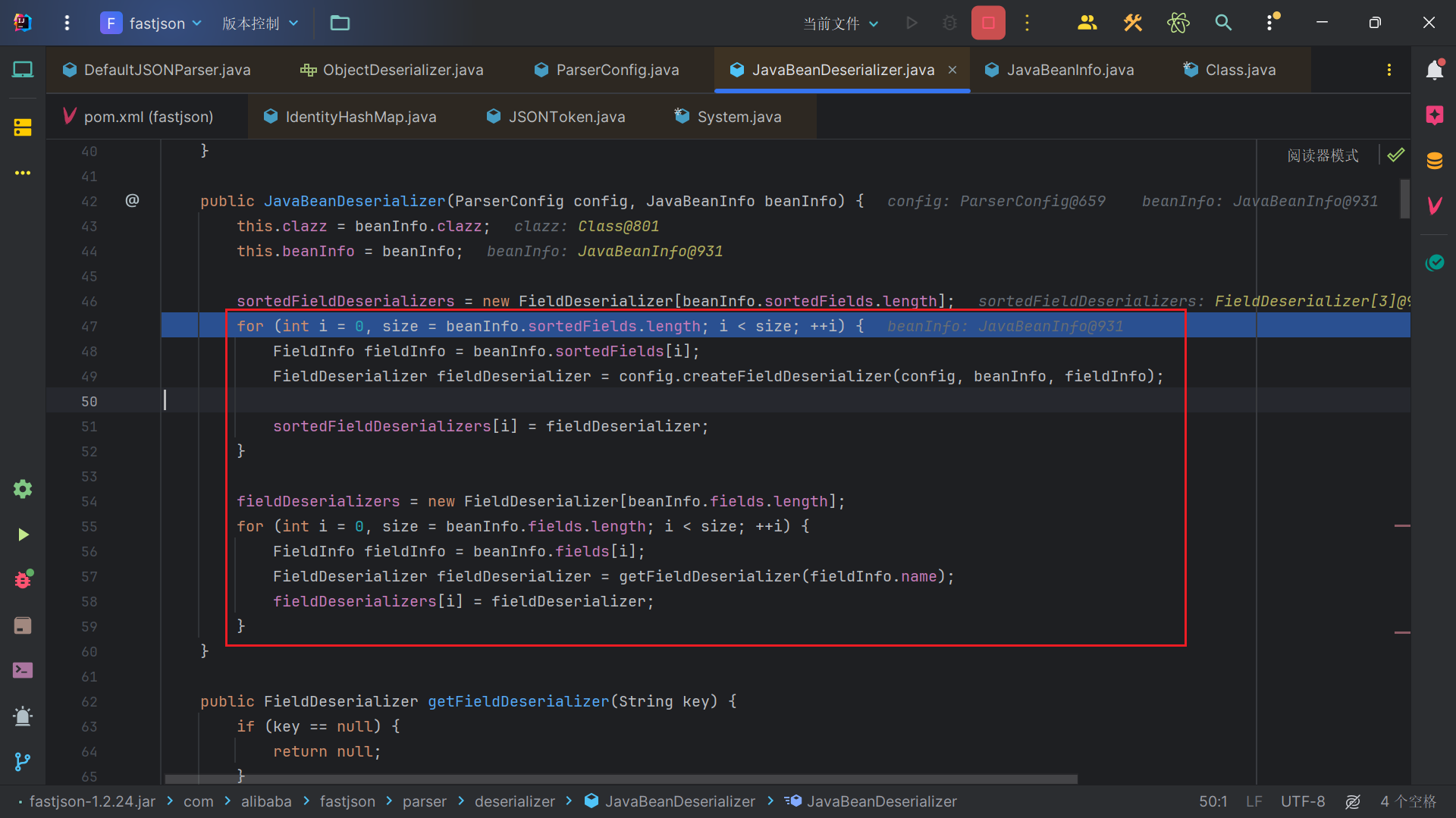Click the horizontal scrollbar in the editor
This screenshot has height=818, width=1456.
[621, 779]
